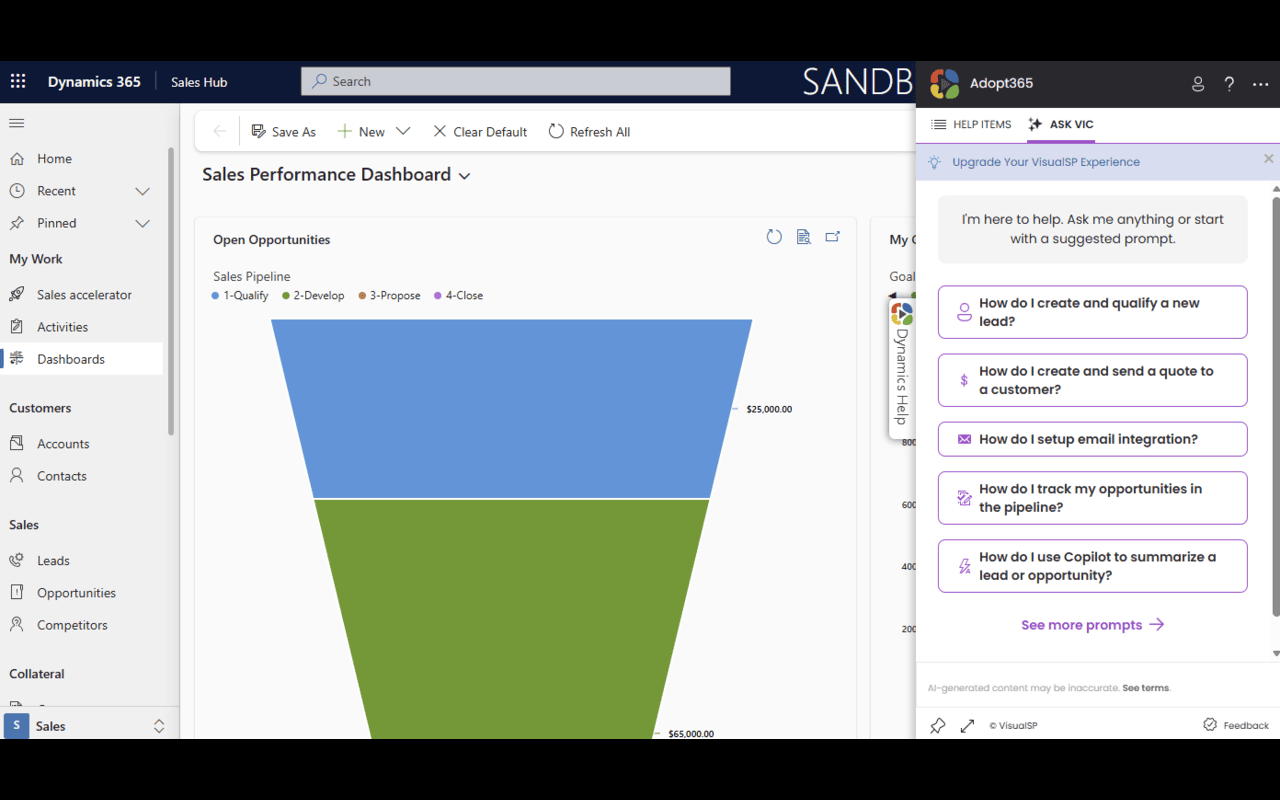This screenshot has width=1280, height=800.
Task: Refresh the Open Opportunities chart
Action: (774, 237)
